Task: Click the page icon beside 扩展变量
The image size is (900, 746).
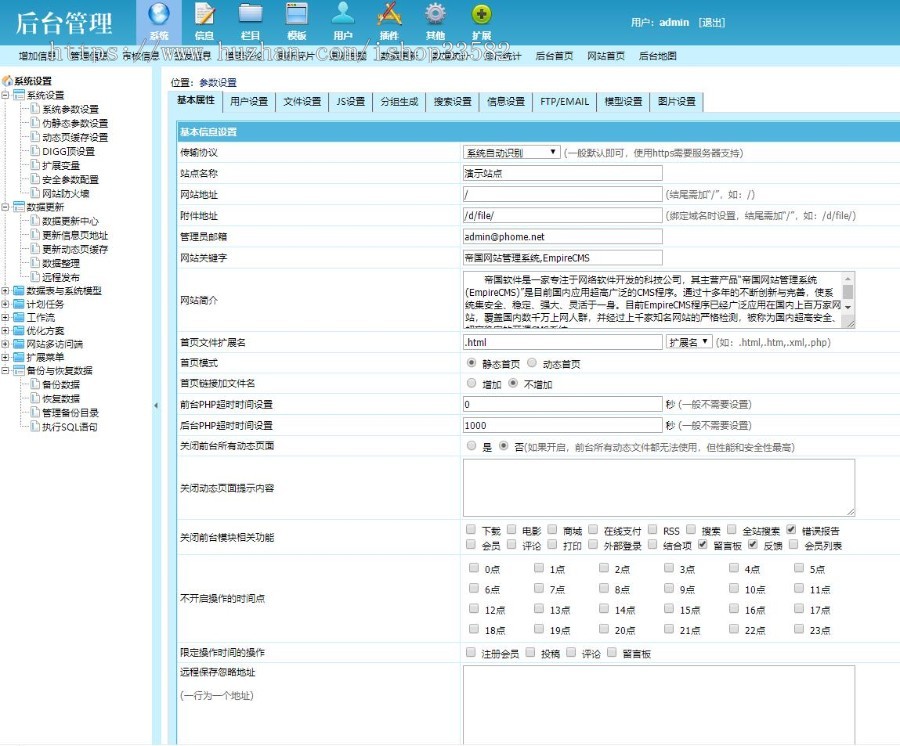Action: 35,165
